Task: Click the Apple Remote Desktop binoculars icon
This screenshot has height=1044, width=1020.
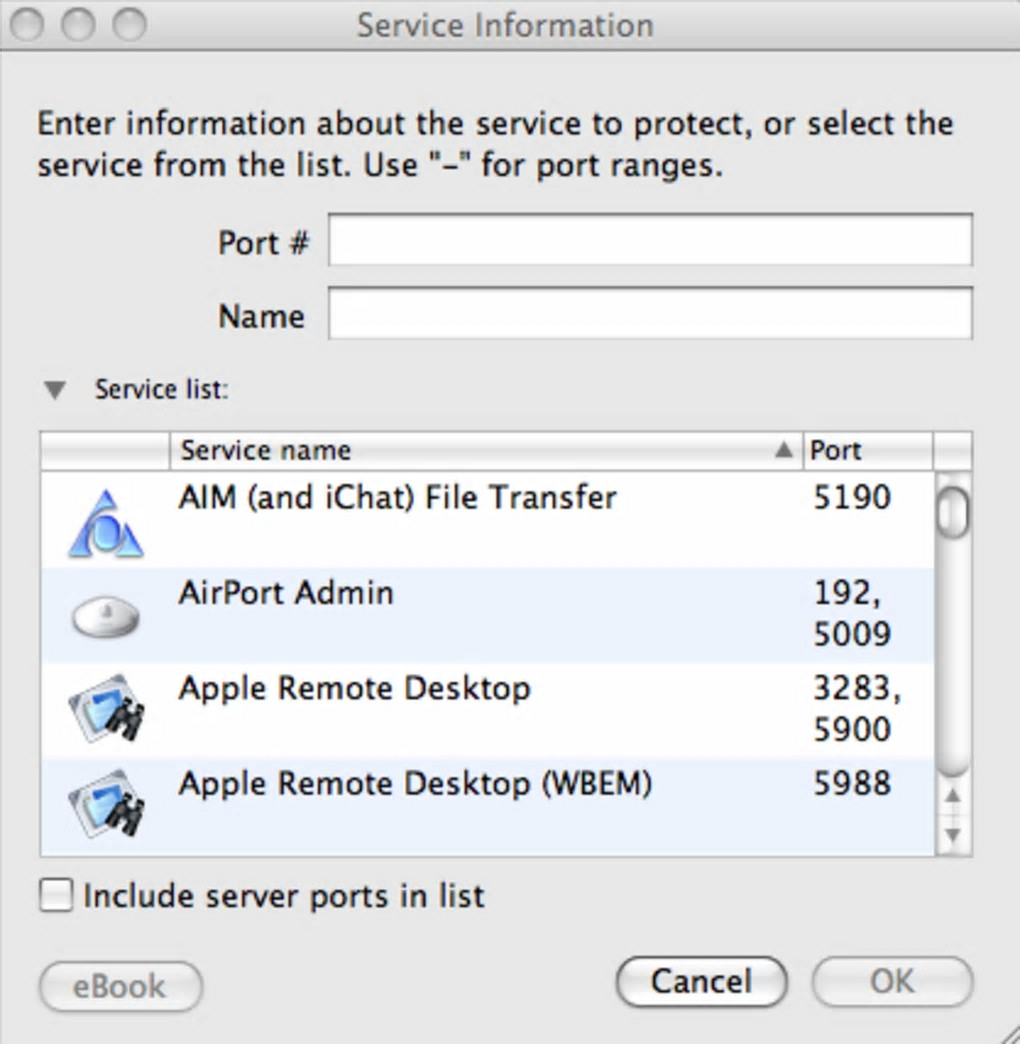Action: click(105, 711)
